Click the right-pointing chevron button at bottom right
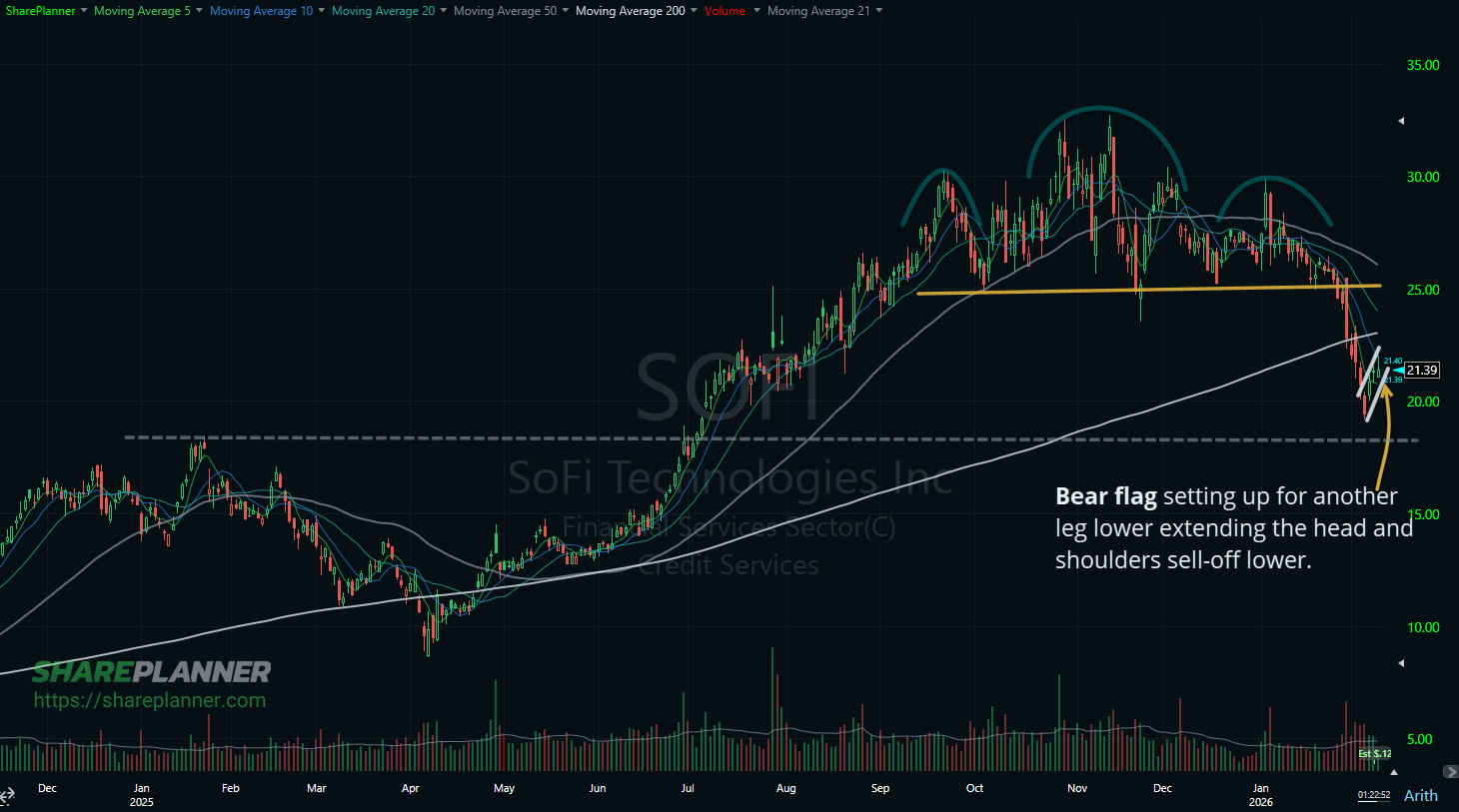 1451,771
